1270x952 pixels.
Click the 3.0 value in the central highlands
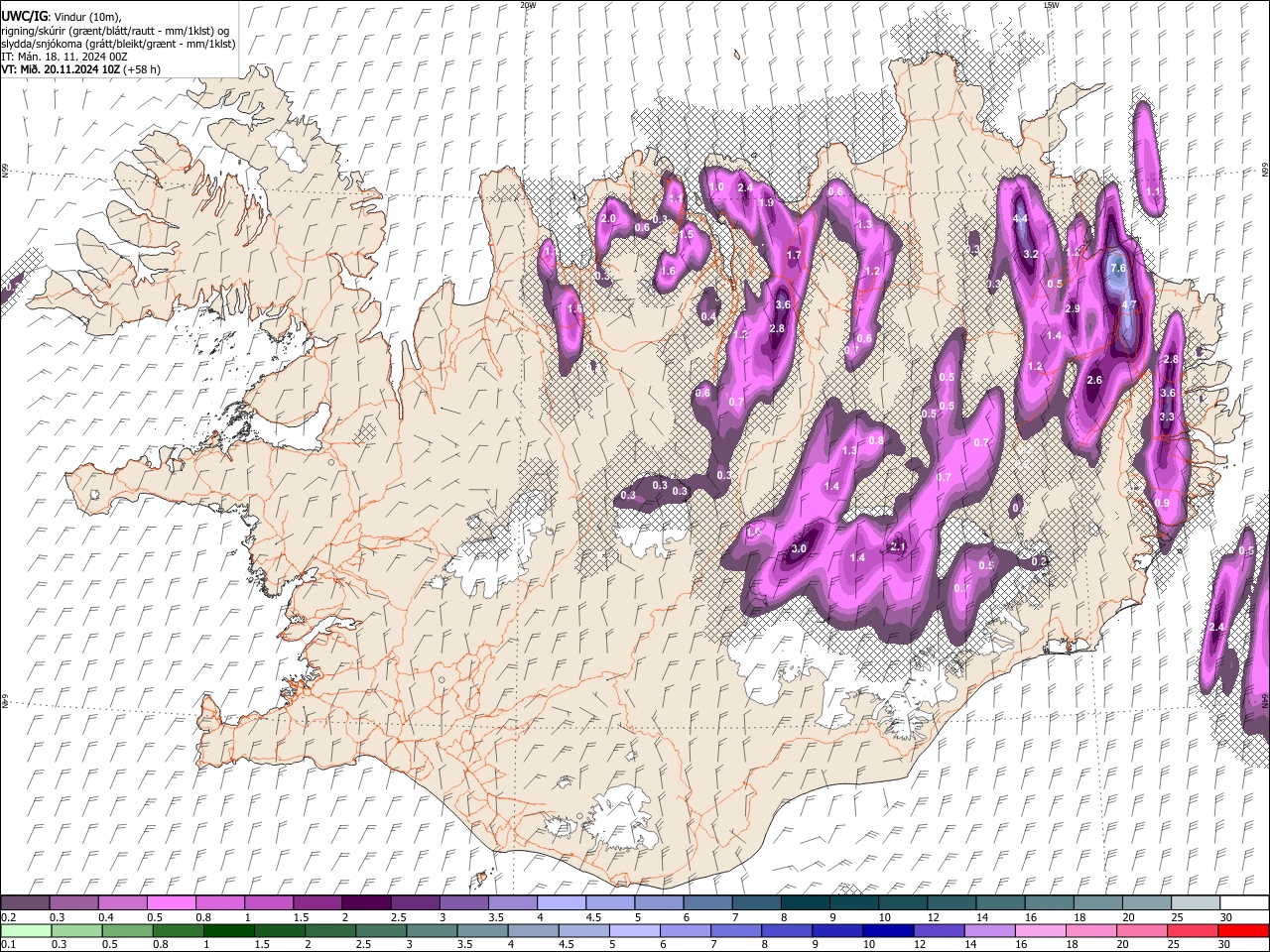coord(800,548)
